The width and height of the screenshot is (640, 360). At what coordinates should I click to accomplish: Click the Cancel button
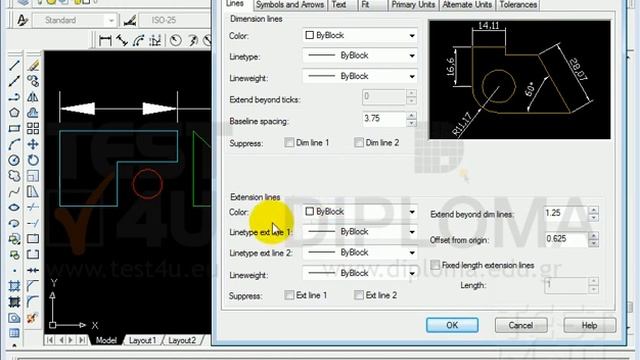(521, 325)
